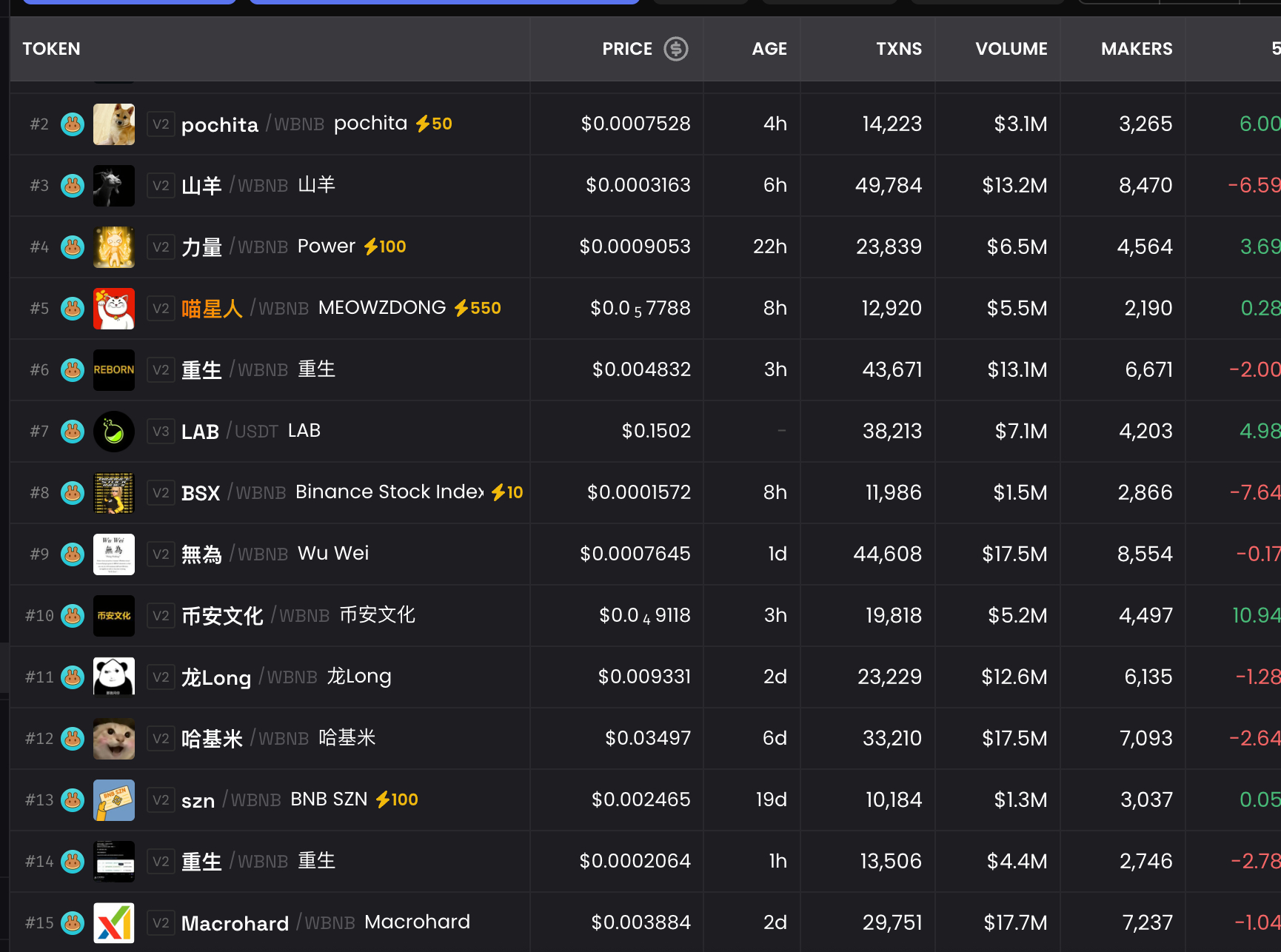Image resolution: width=1281 pixels, height=952 pixels.
Task: Open the REBORN token logo in row #6
Action: 114,369
